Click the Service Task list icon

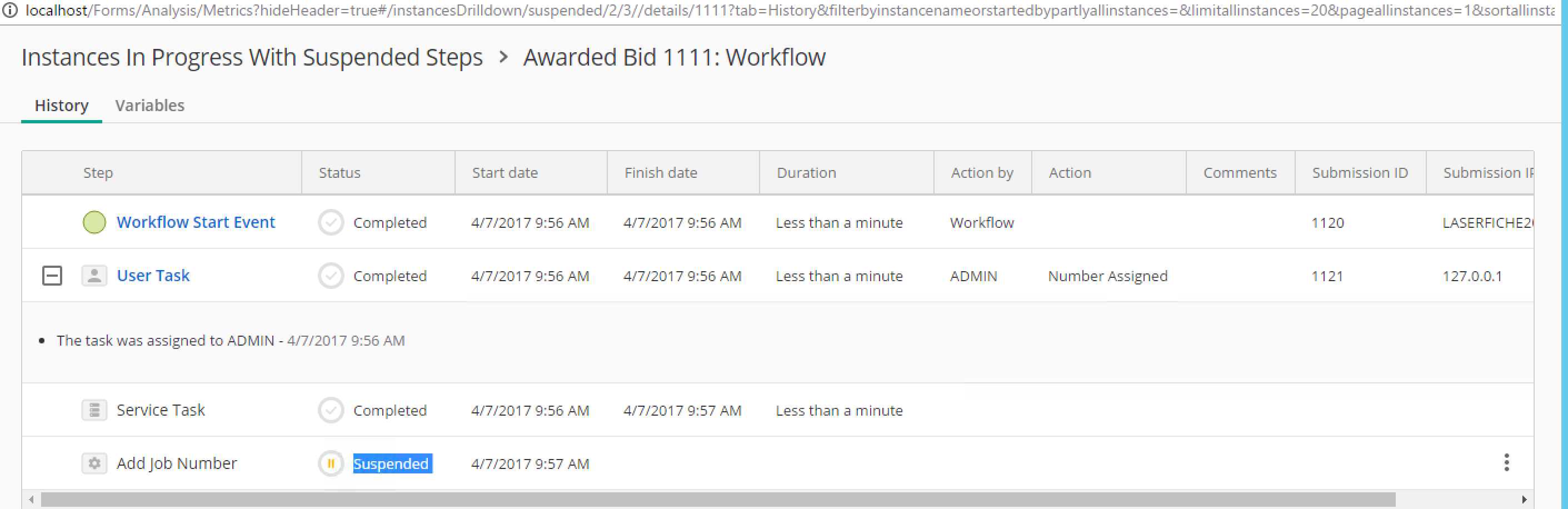tap(94, 410)
